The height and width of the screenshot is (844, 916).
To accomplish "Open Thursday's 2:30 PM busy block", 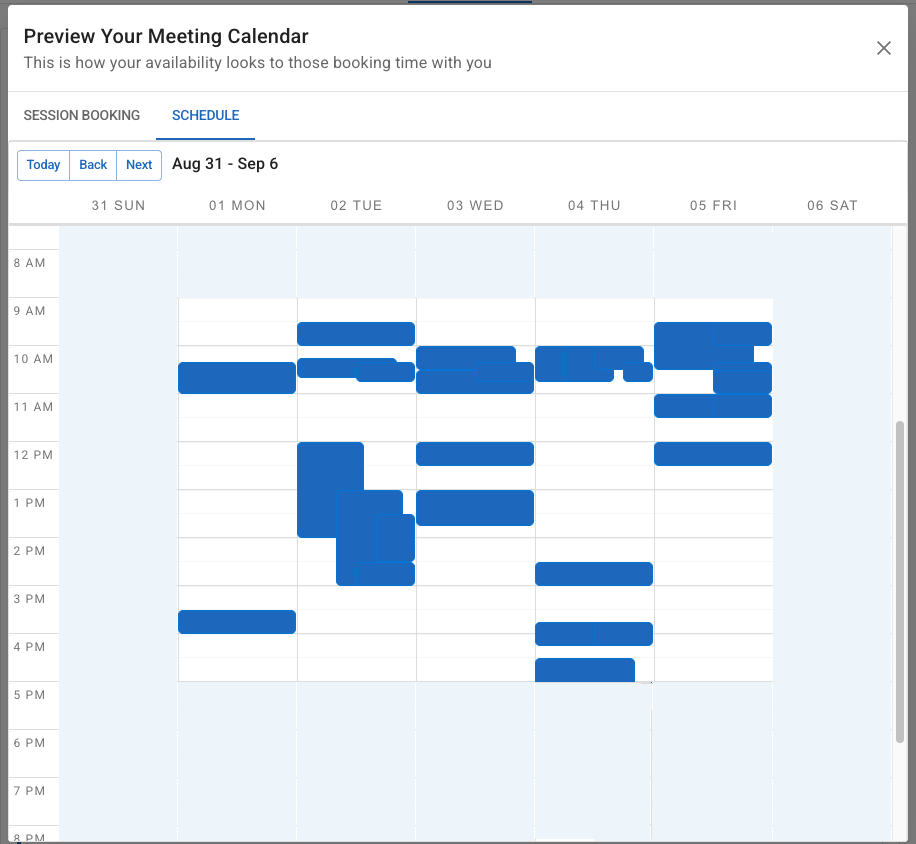I will point(594,574).
